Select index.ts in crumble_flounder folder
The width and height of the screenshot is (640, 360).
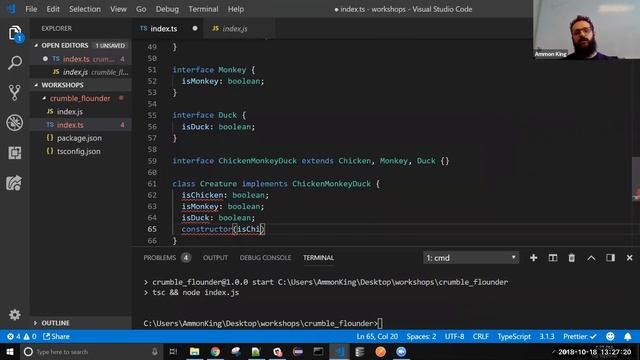pyautogui.click(x=81, y=125)
